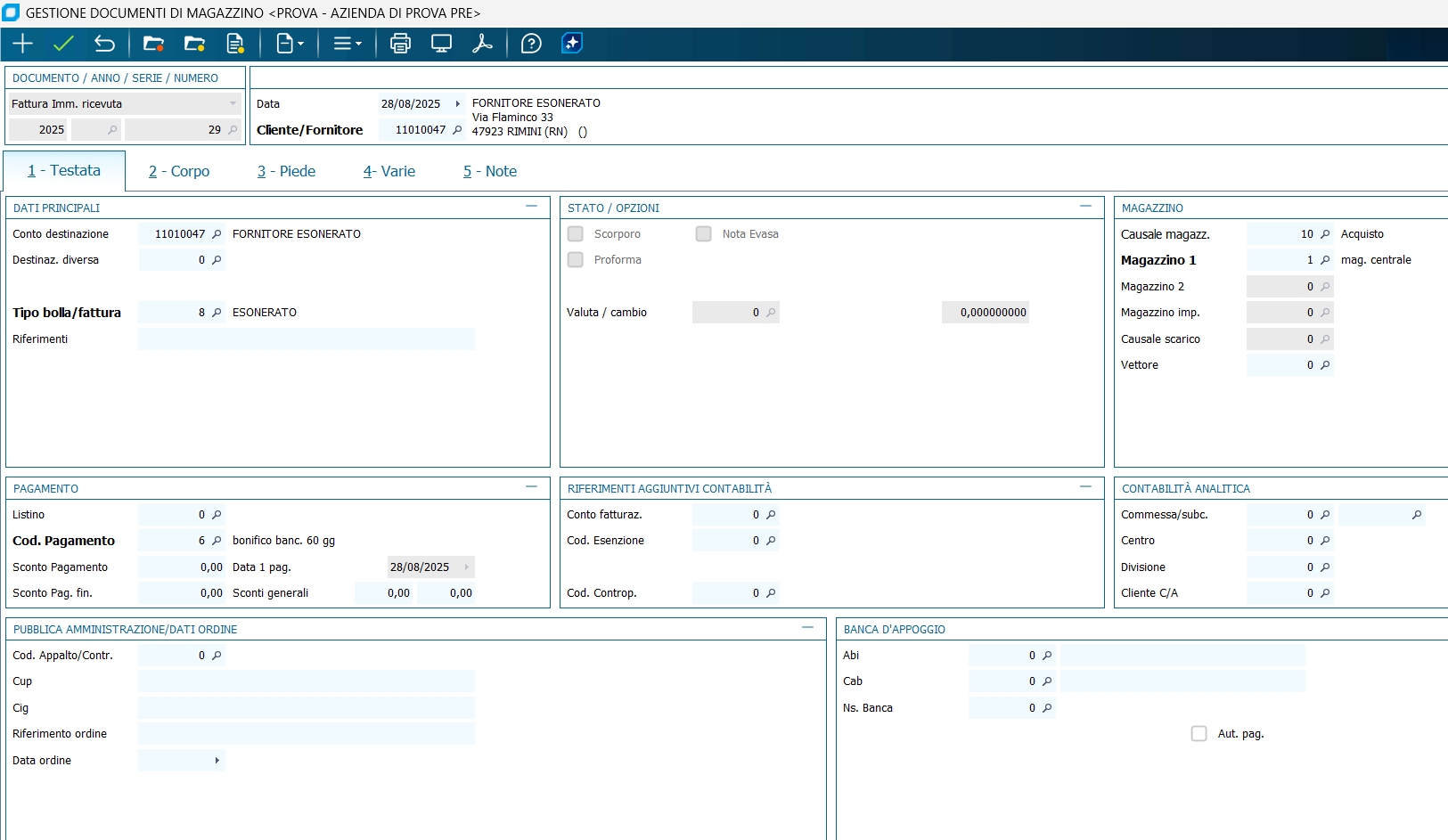Click the plus icon to add new document
The width and height of the screenshot is (1448, 840).
(22, 44)
